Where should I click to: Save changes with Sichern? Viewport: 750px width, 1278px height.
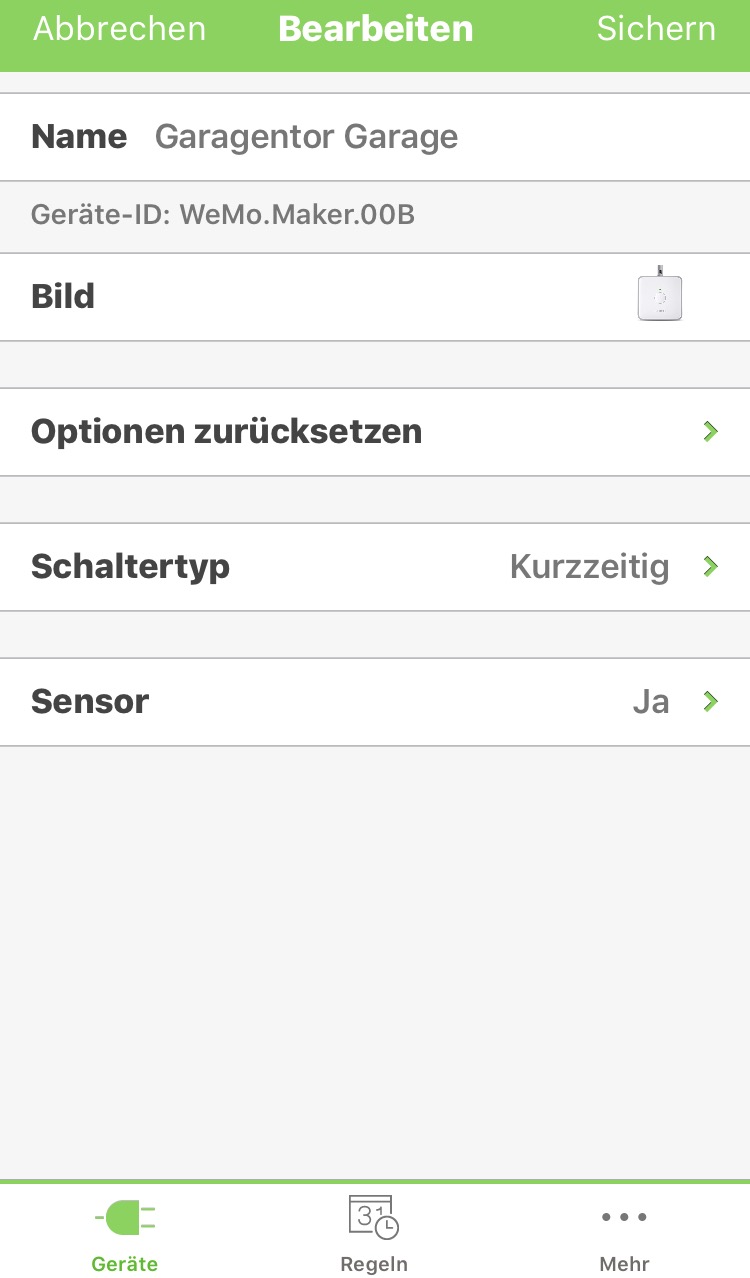656,29
